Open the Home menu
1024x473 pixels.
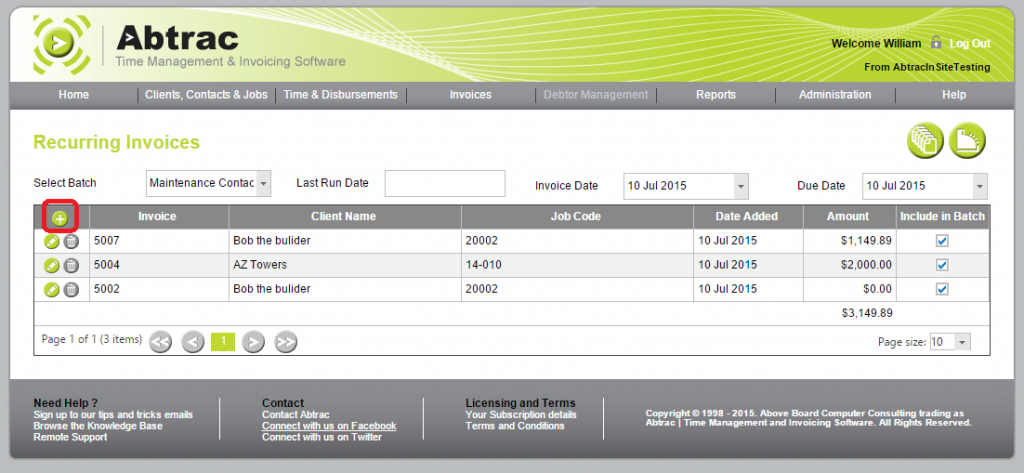coord(73,95)
